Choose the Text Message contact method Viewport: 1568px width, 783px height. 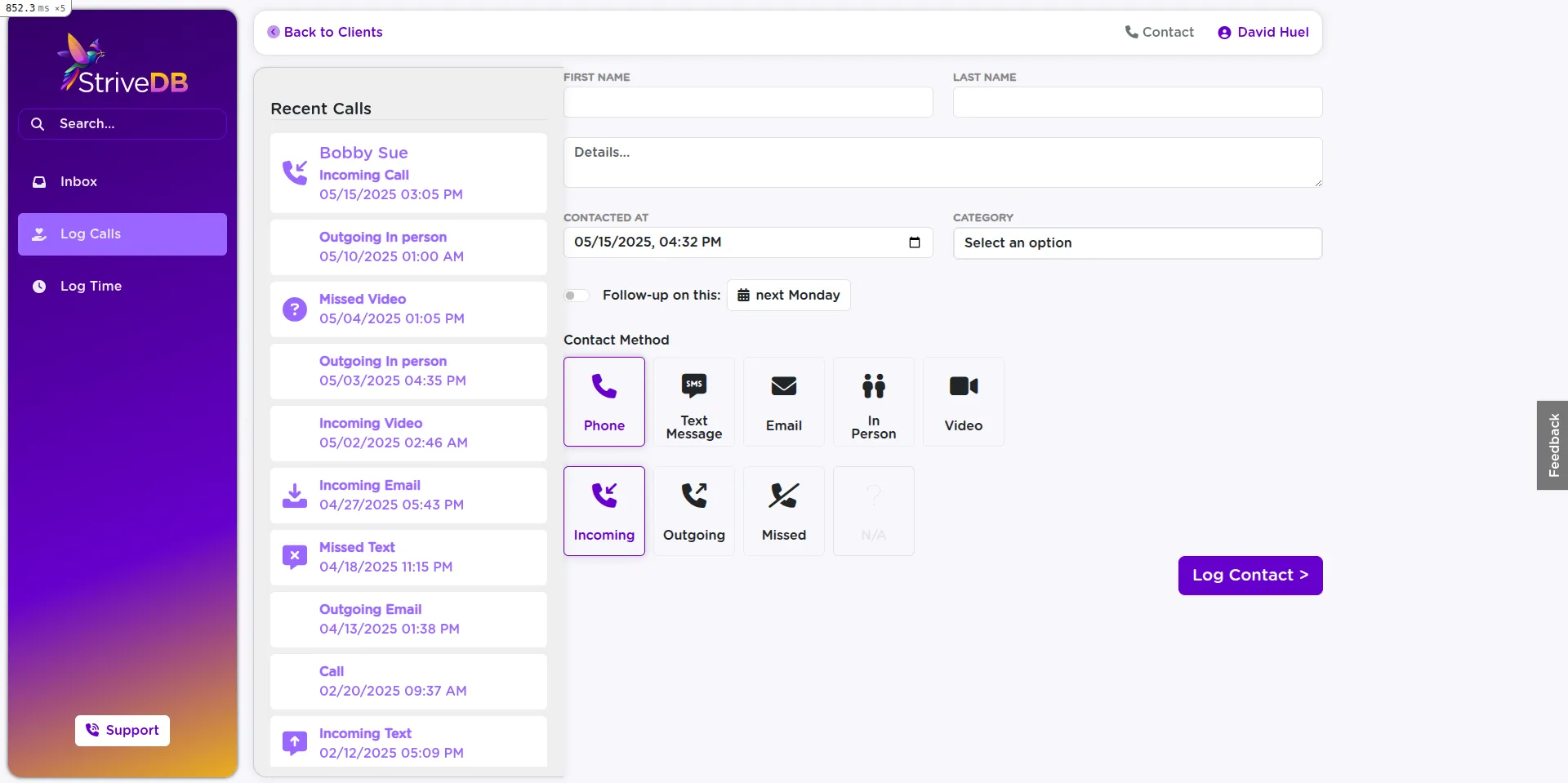[693, 401]
